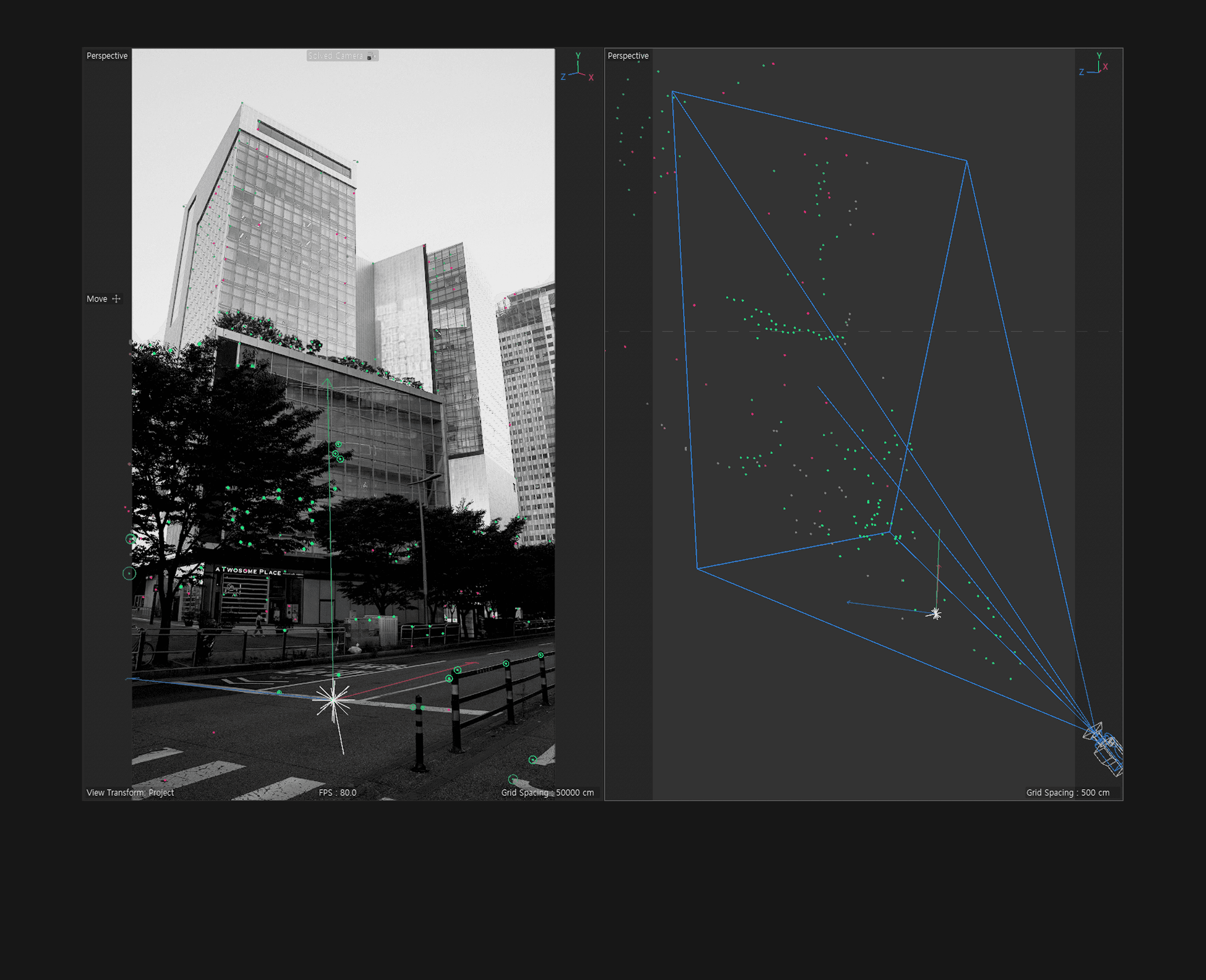Click Grid Spacing : 50000 cm label
This screenshot has width=1206, height=980.
[x=547, y=793]
